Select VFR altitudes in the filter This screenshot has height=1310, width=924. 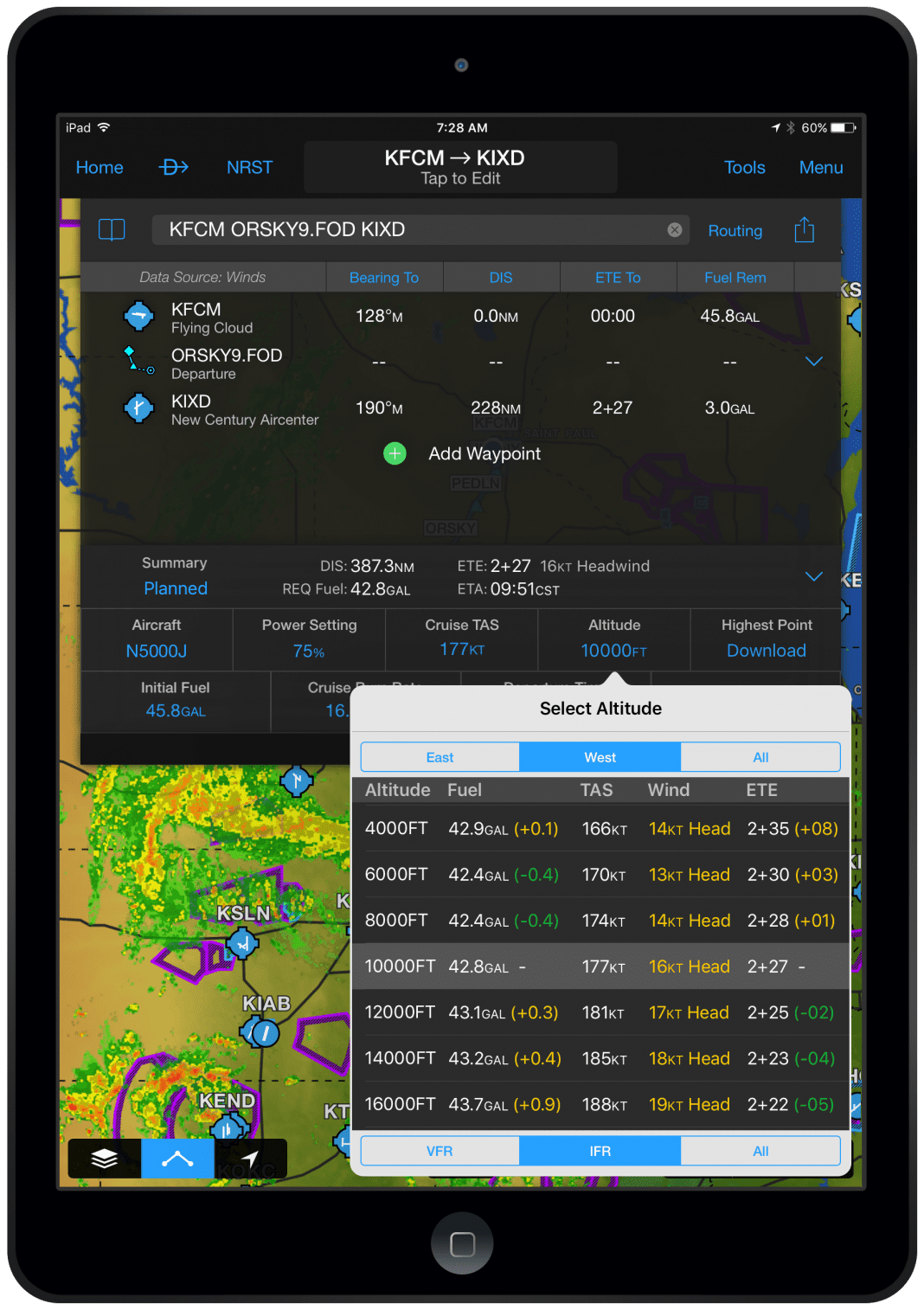[x=440, y=1150]
